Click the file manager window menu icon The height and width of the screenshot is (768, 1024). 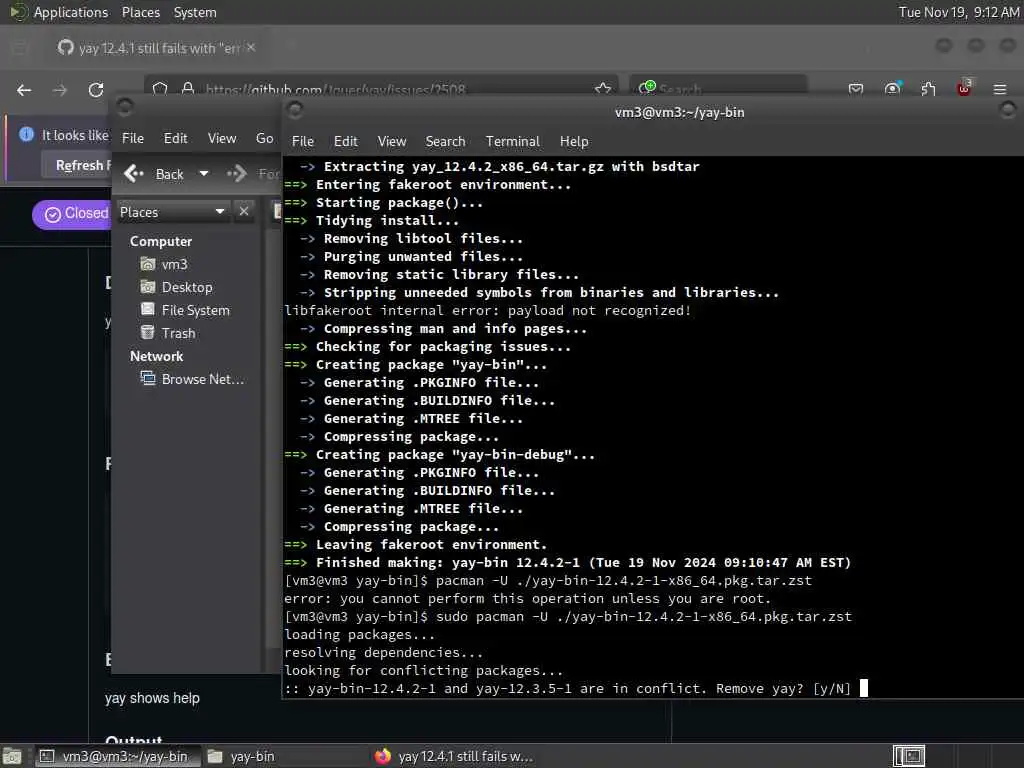(x=125, y=106)
